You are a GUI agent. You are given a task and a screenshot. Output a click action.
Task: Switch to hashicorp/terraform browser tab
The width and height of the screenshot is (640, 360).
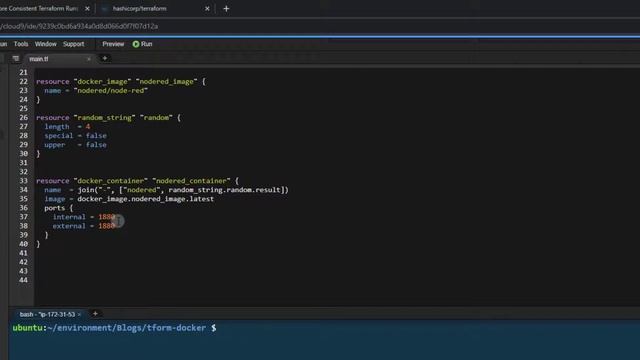[x=139, y=9]
